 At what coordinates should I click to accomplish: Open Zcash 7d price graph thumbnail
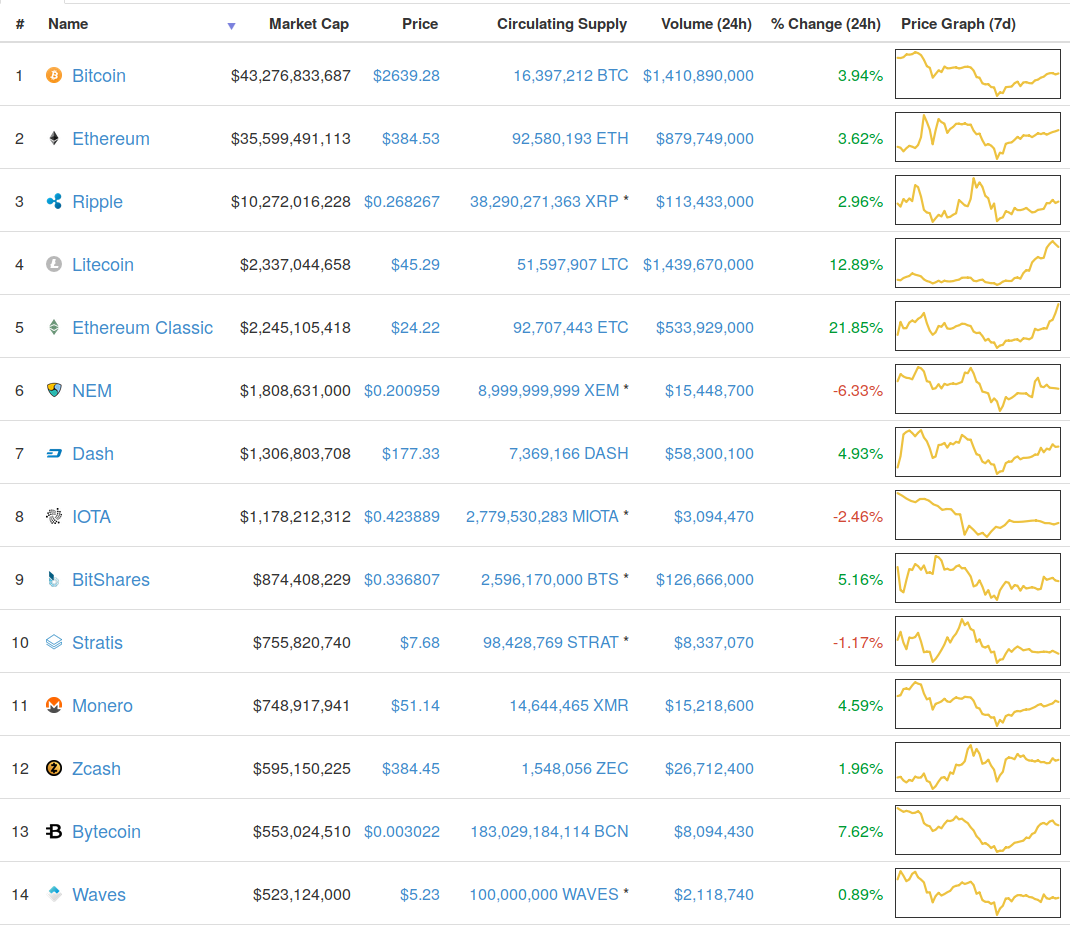tap(978, 766)
